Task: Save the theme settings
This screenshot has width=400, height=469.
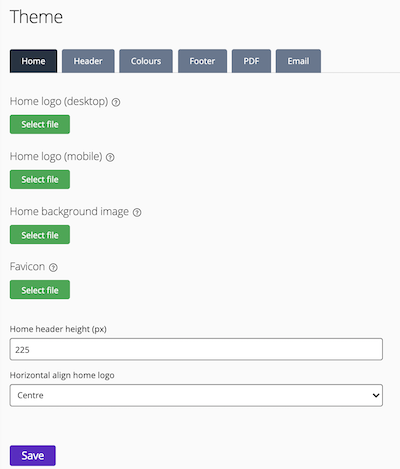Action: [33, 456]
